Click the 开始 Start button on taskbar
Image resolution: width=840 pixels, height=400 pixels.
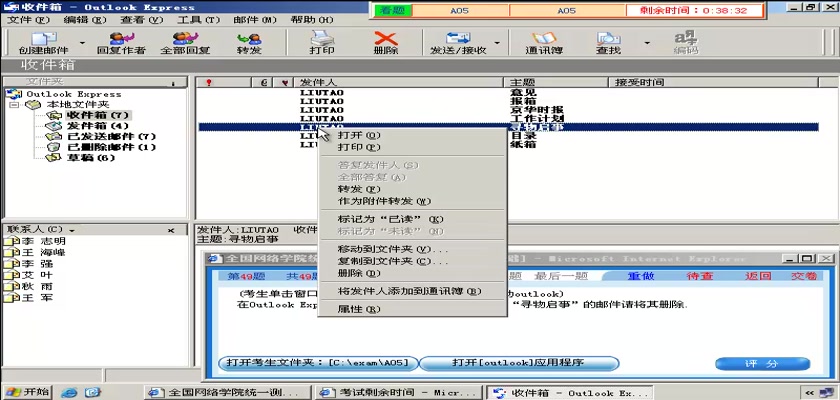[26, 392]
